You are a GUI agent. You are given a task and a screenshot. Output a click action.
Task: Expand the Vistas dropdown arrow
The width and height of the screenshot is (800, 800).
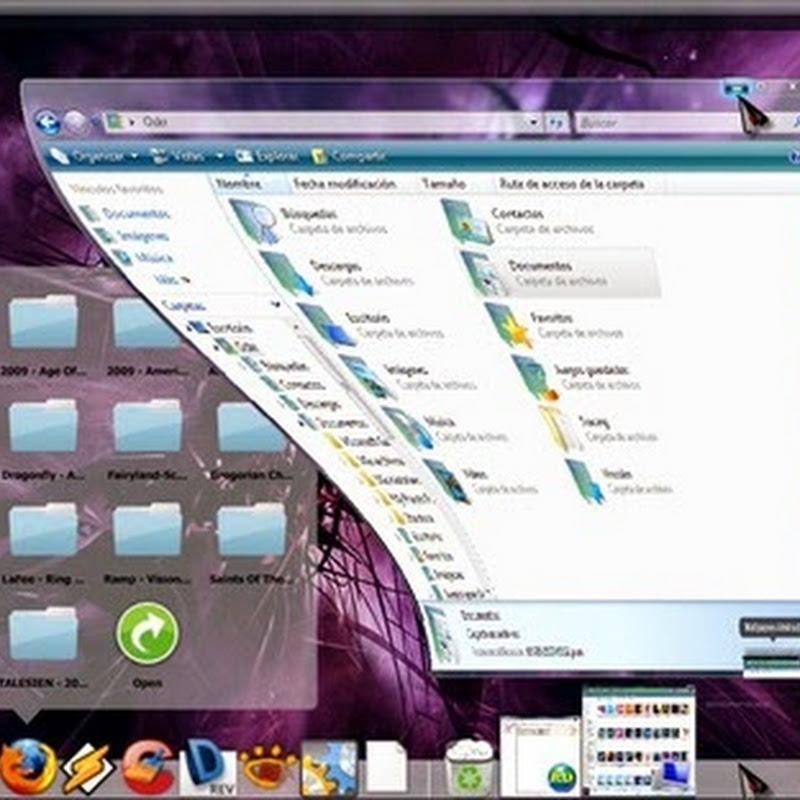220,156
